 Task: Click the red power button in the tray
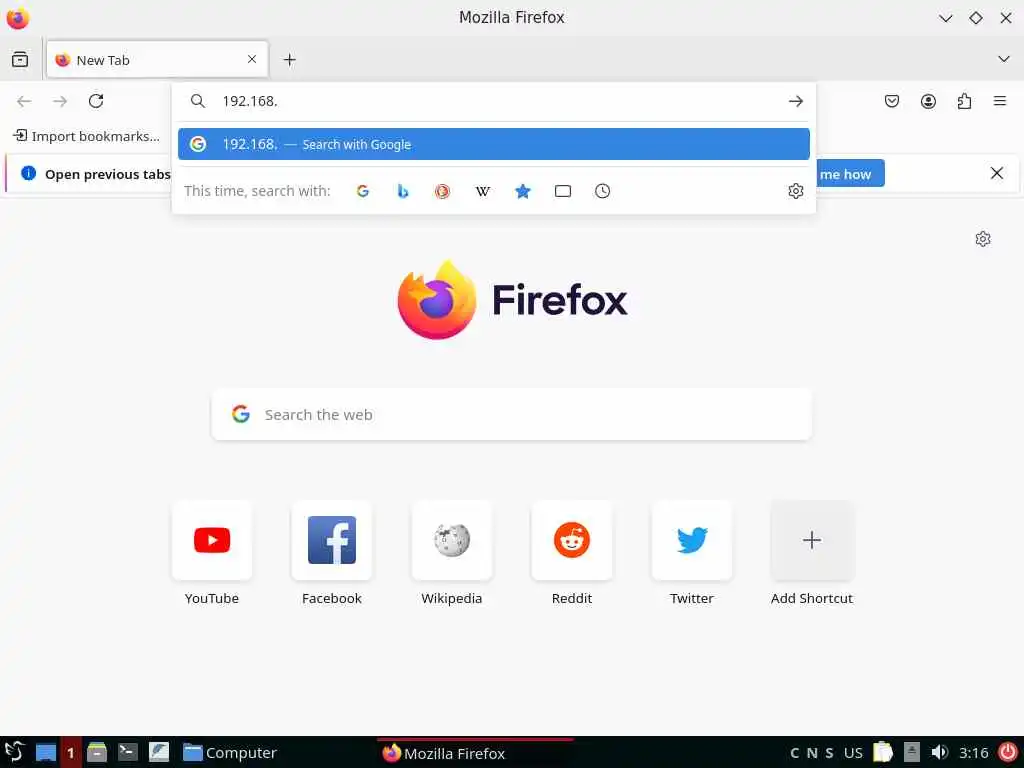click(1008, 752)
